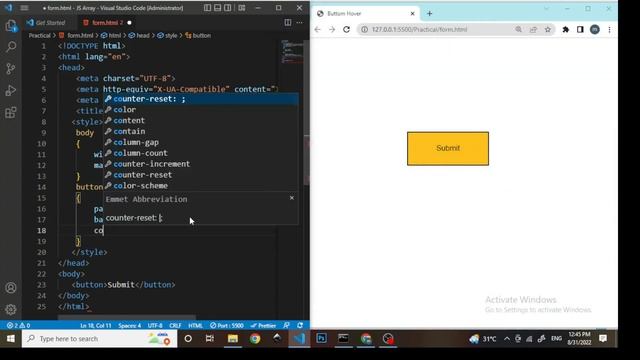The image size is (640, 360).
Task: Open the Accounts menu in activity bar
Action: pyautogui.click(x=11, y=288)
